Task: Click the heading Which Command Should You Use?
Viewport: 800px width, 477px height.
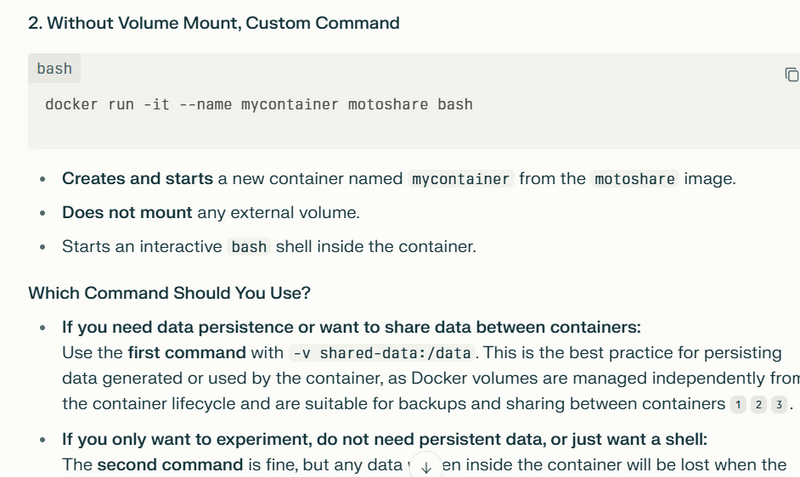Action: point(169,293)
